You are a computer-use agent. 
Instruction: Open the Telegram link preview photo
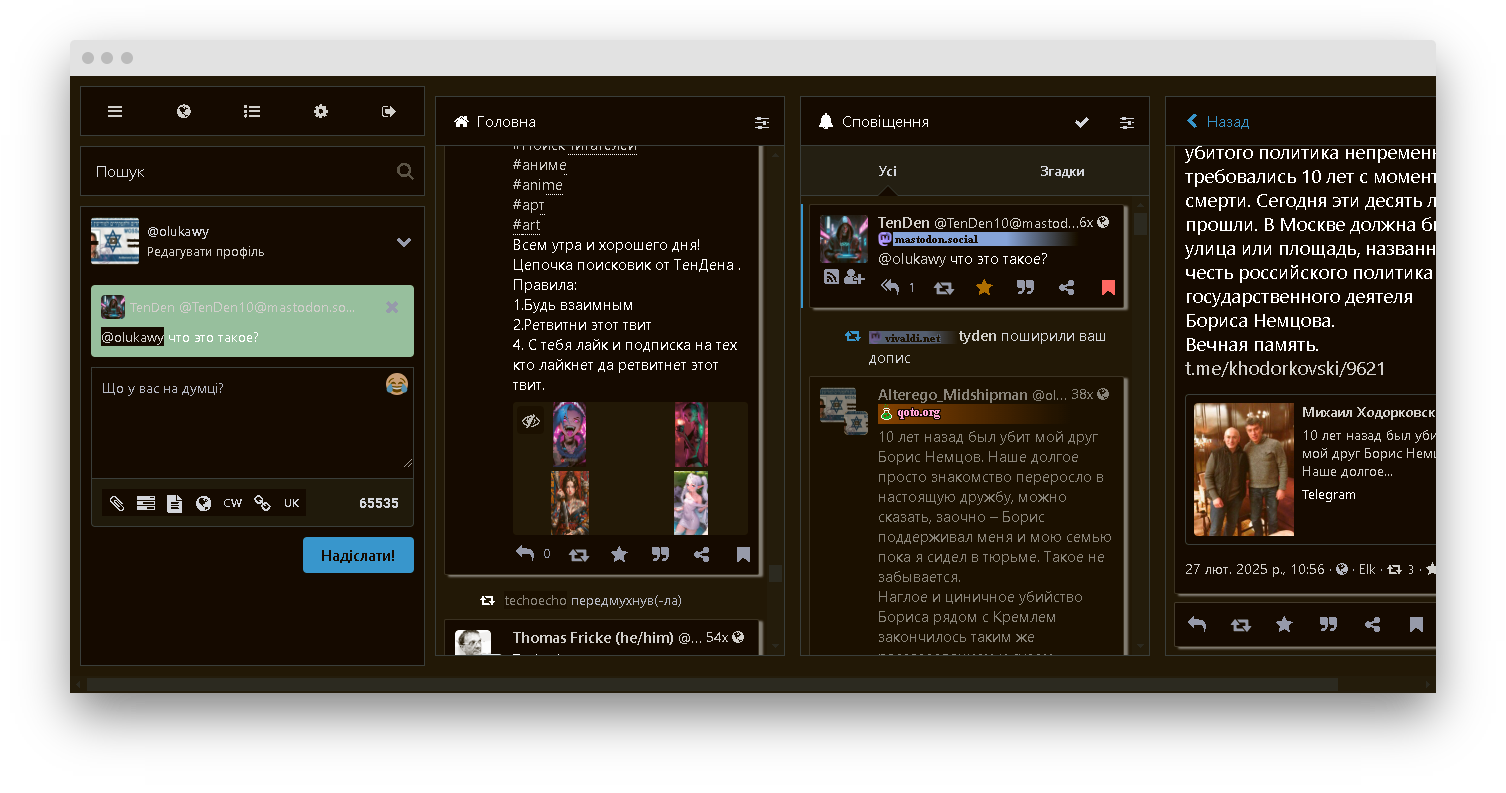pyautogui.click(x=1244, y=469)
